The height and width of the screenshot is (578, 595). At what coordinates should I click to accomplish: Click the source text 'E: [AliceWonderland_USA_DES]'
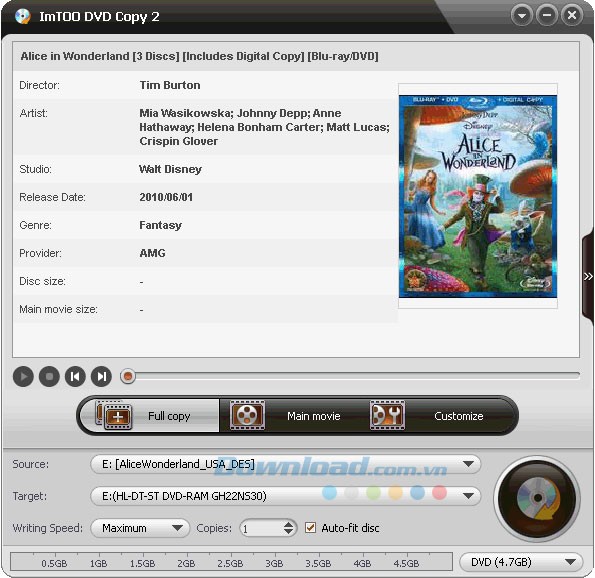tap(178, 464)
